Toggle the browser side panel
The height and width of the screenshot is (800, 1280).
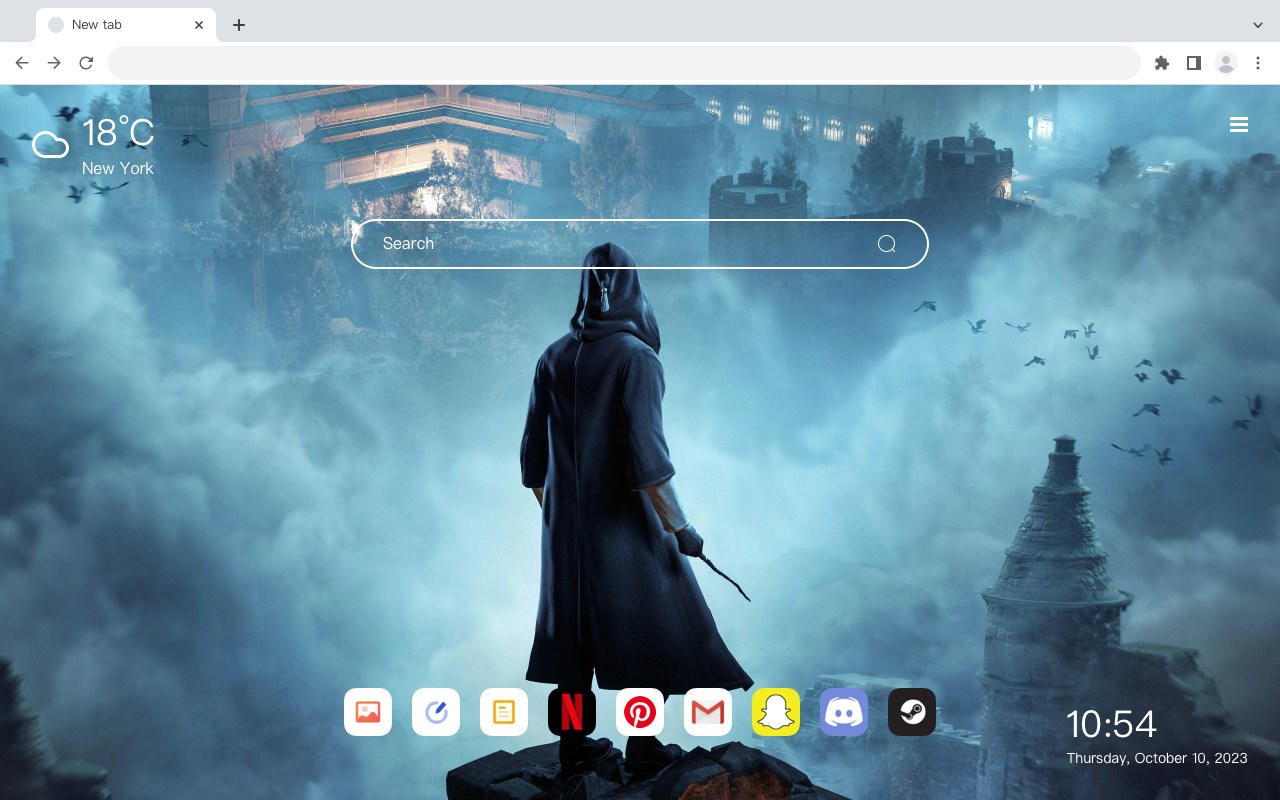(x=1193, y=63)
